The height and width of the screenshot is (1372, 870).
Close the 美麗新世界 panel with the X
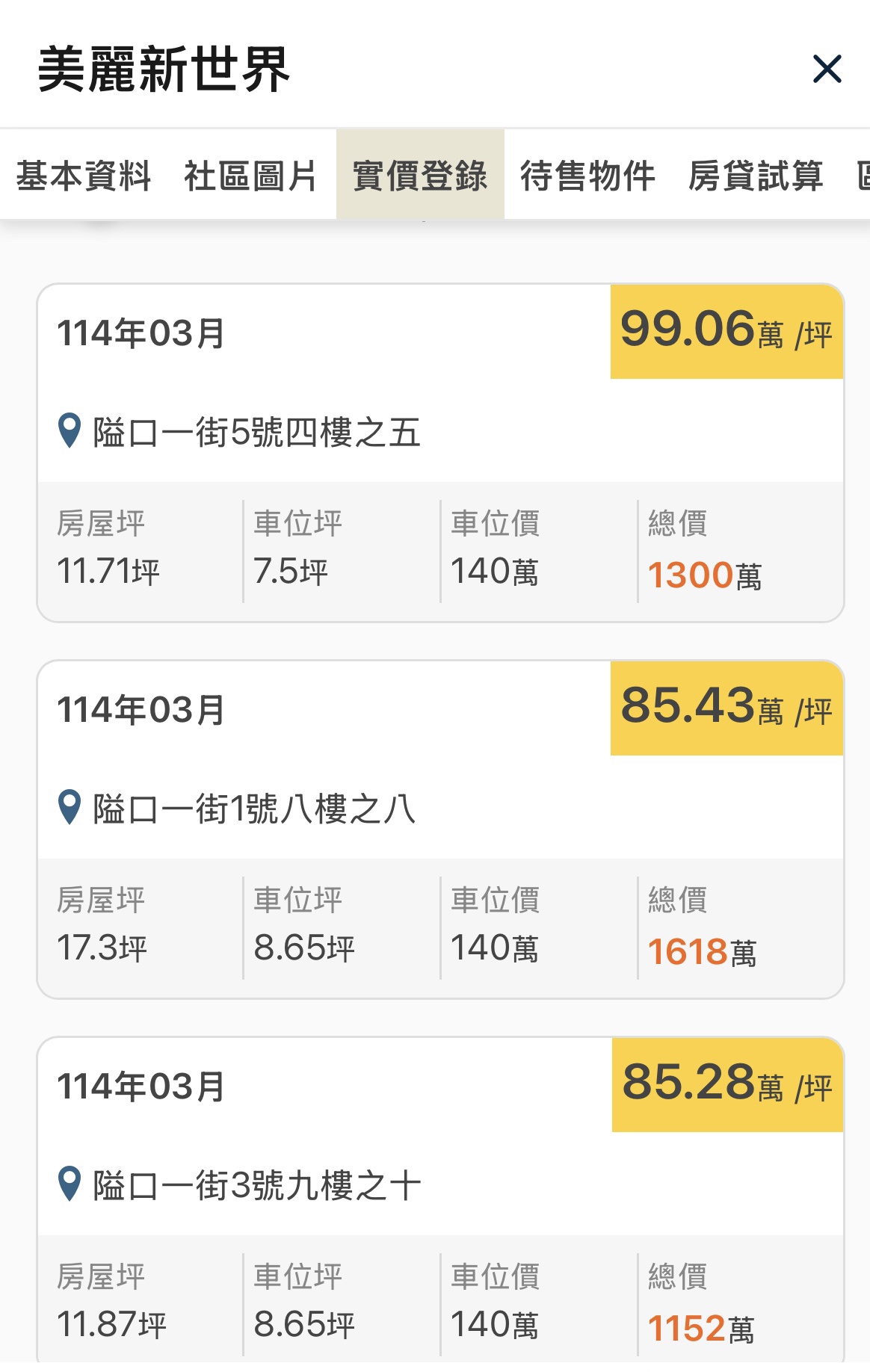827,69
